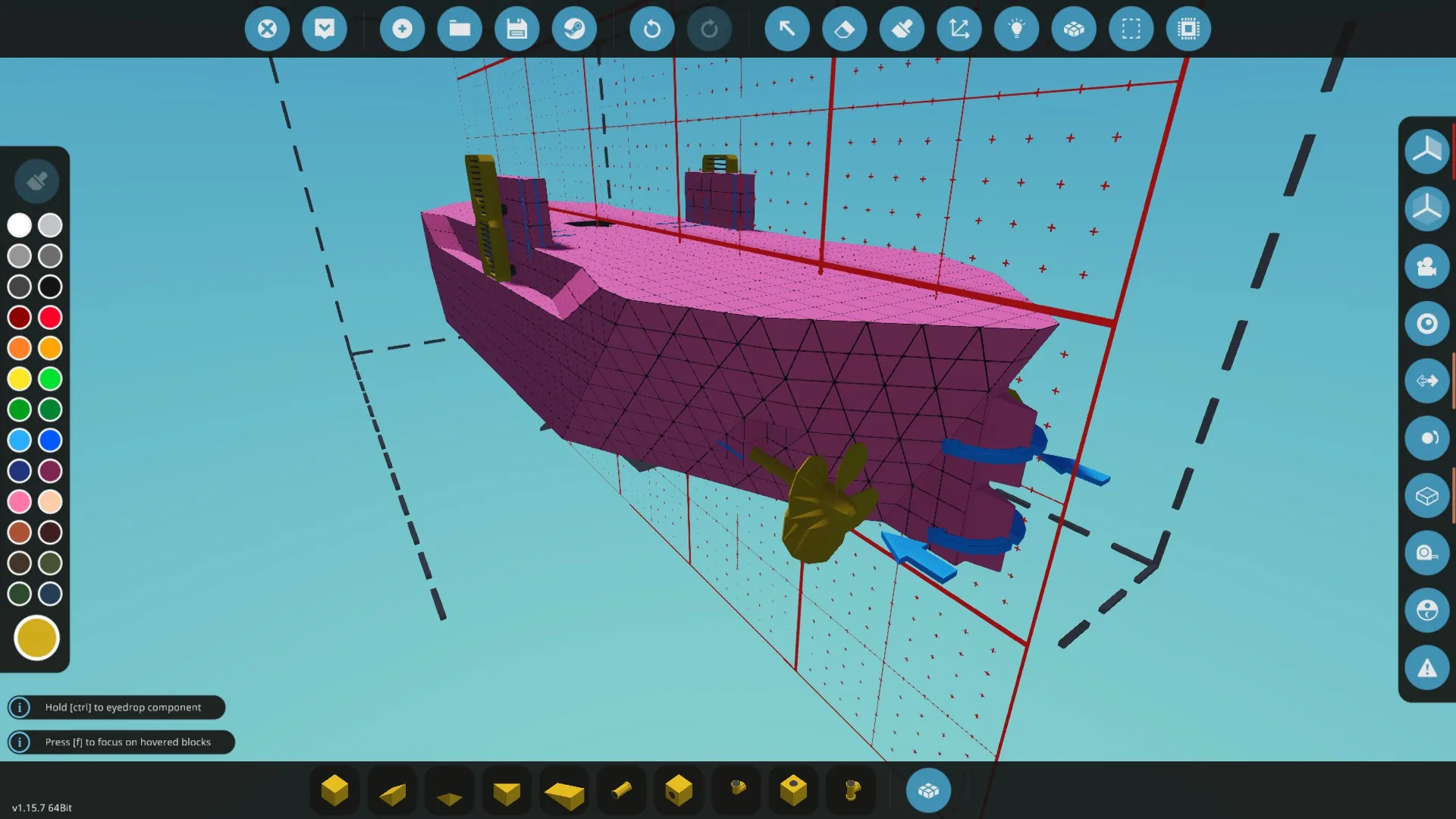Viewport: 1456px width, 819px height.
Task: Exit the editor with the X button
Action: (x=267, y=29)
